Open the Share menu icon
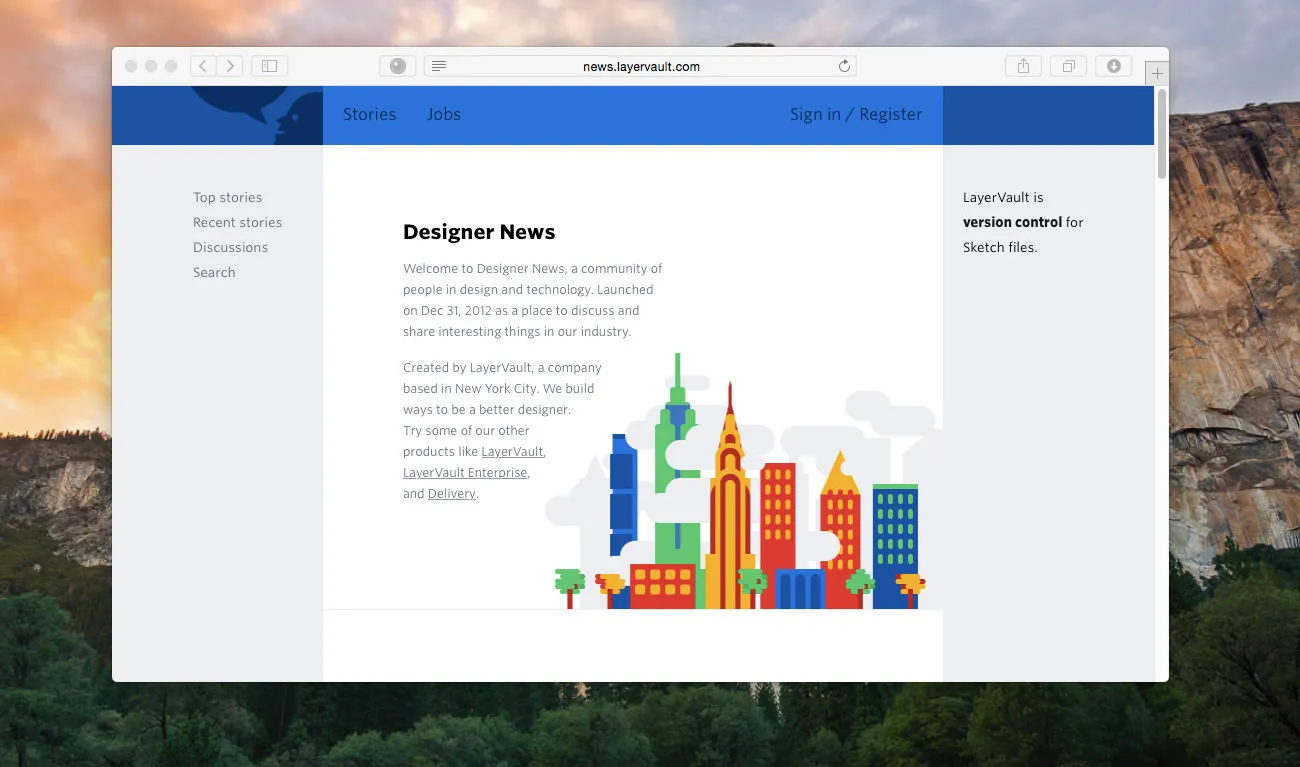1300x767 pixels. (x=1023, y=65)
